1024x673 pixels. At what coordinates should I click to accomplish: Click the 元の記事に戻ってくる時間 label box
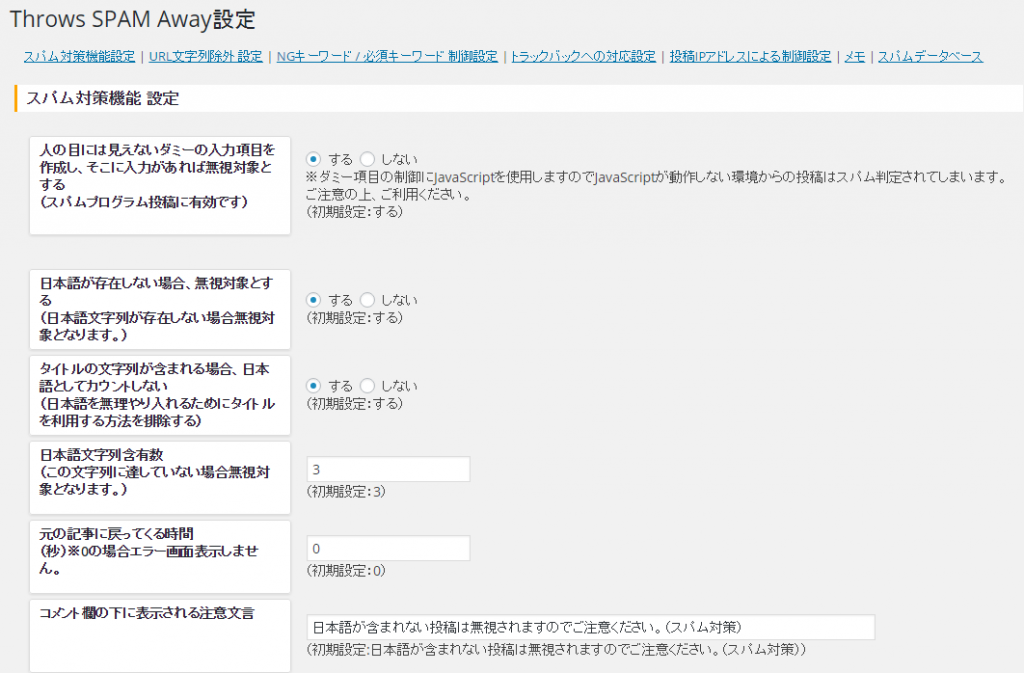tap(160, 557)
